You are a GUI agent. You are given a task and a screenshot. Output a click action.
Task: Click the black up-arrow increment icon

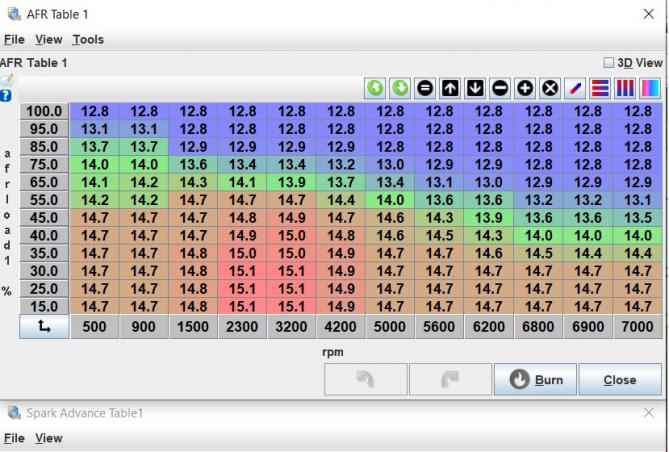(x=450, y=88)
